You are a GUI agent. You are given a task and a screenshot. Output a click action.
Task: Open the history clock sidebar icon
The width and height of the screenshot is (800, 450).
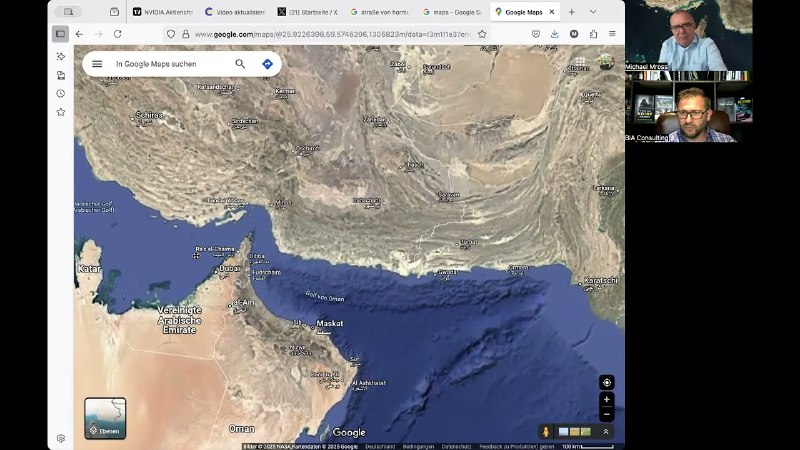61,93
